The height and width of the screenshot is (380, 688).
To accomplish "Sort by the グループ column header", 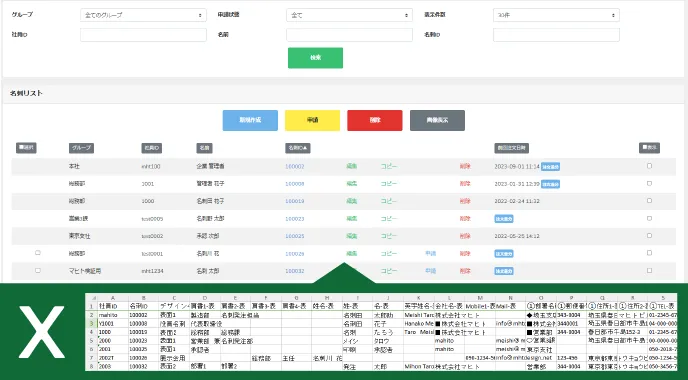I will click(x=81, y=148).
